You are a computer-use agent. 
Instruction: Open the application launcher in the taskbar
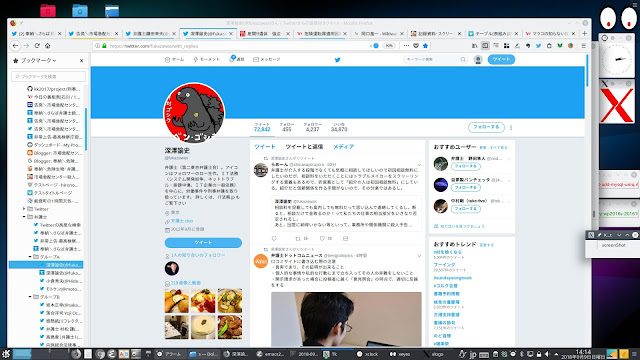pyautogui.click(x=6, y=354)
